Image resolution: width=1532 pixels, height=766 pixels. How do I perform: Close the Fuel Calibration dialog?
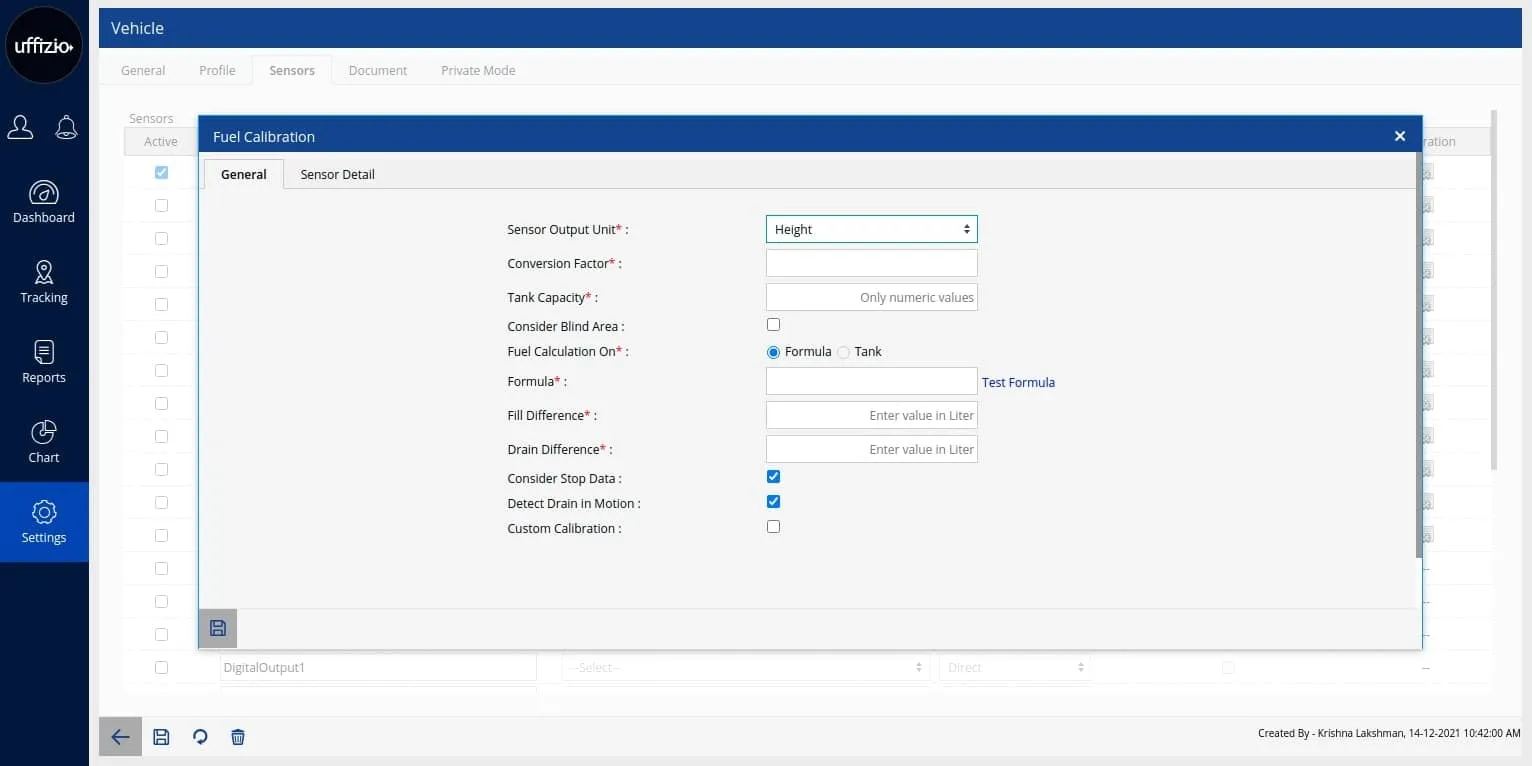(1400, 136)
